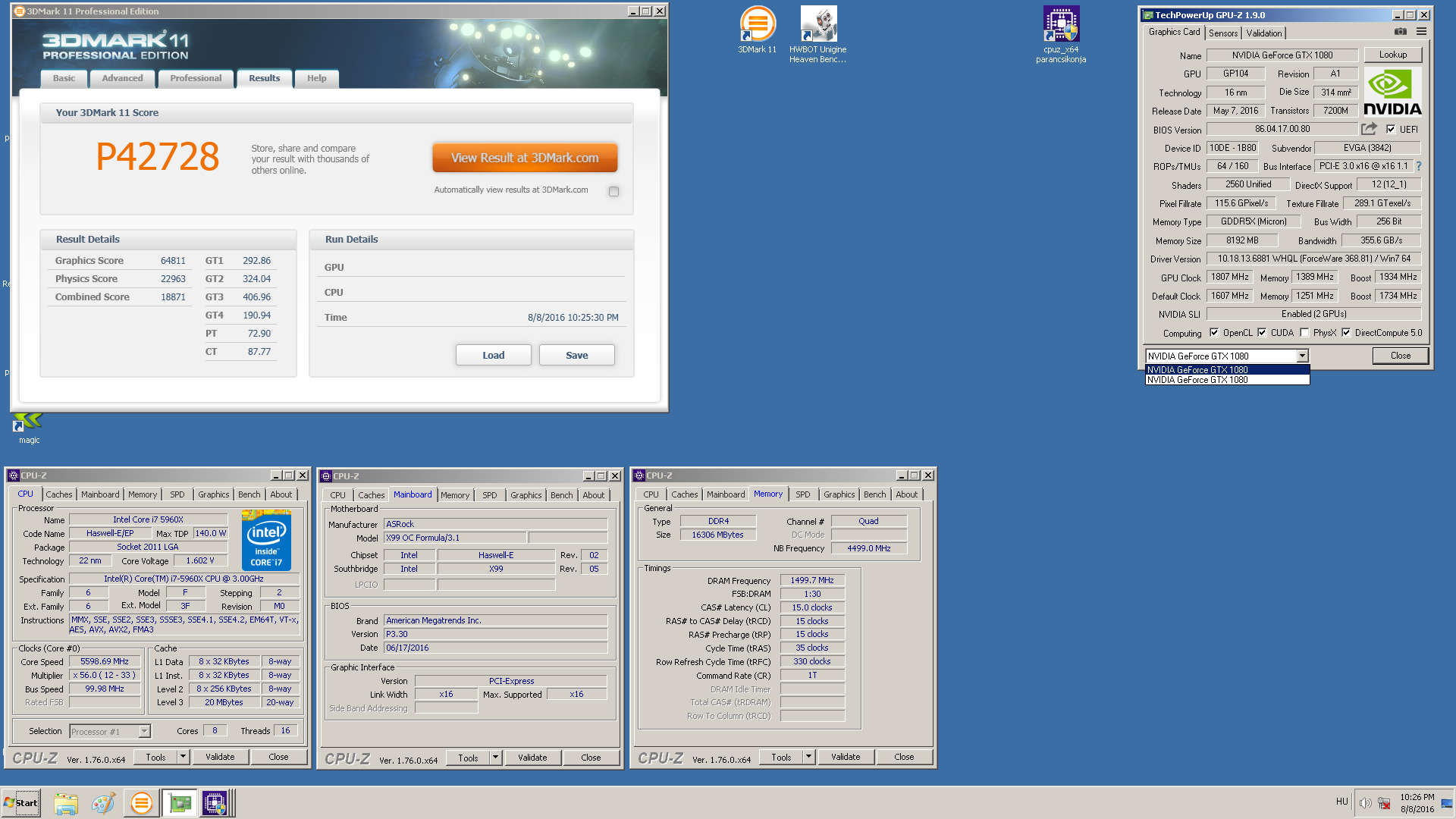This screenshot has height=819, width=1456.
Task: Enable automatically view results at 3DMark.com
Action: [613, 191]
